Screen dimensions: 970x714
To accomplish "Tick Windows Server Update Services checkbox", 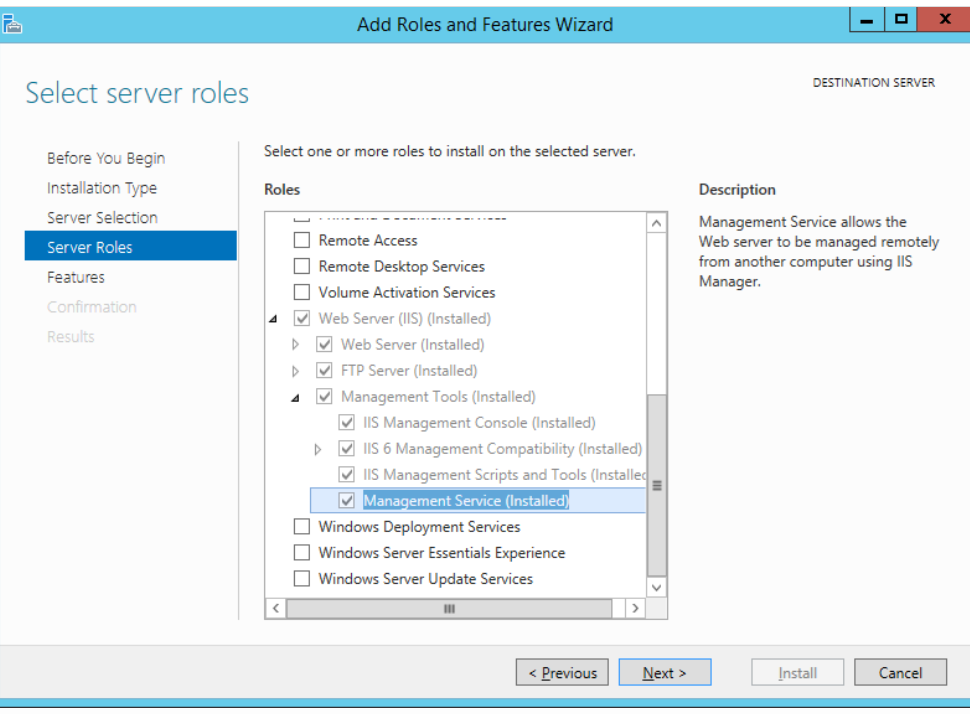I will [302, 579].
